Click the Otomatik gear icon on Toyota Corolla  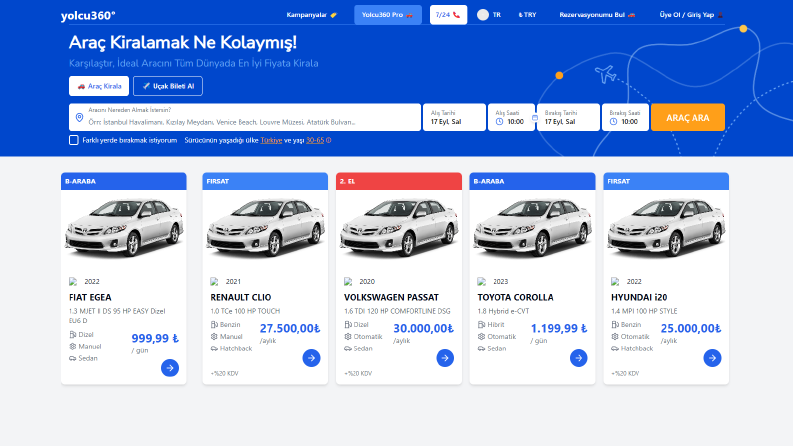(x=481, y=336)
